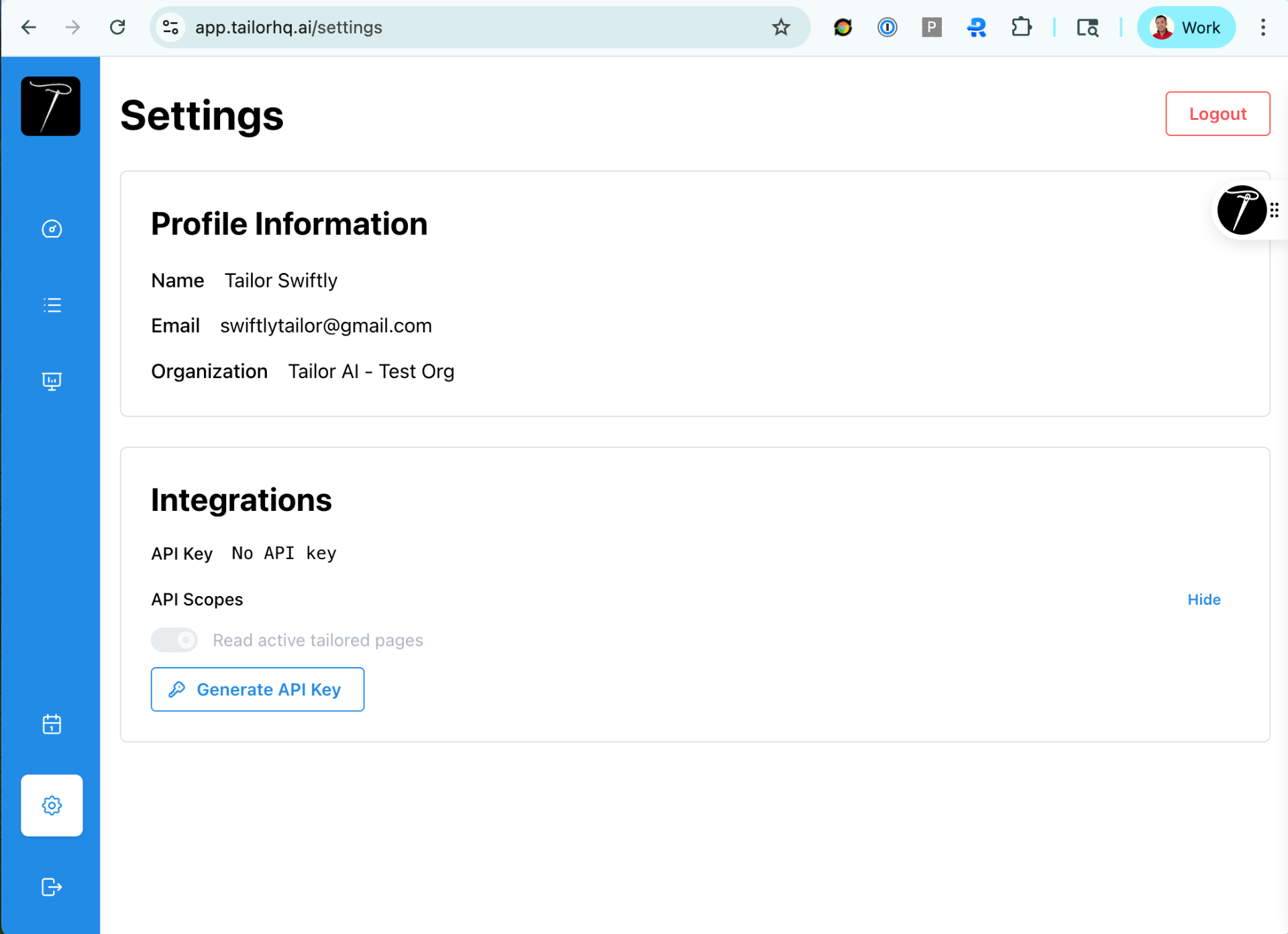
Task: Open site information via the tune icon in address bar
Action: click(x=170, y=27)
